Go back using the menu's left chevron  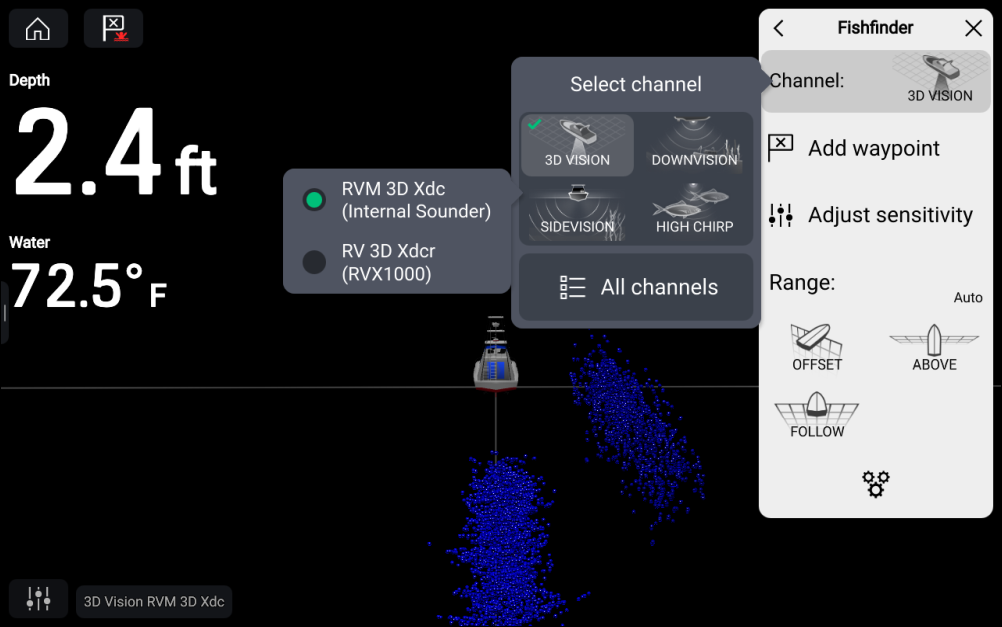pos(779,29)
